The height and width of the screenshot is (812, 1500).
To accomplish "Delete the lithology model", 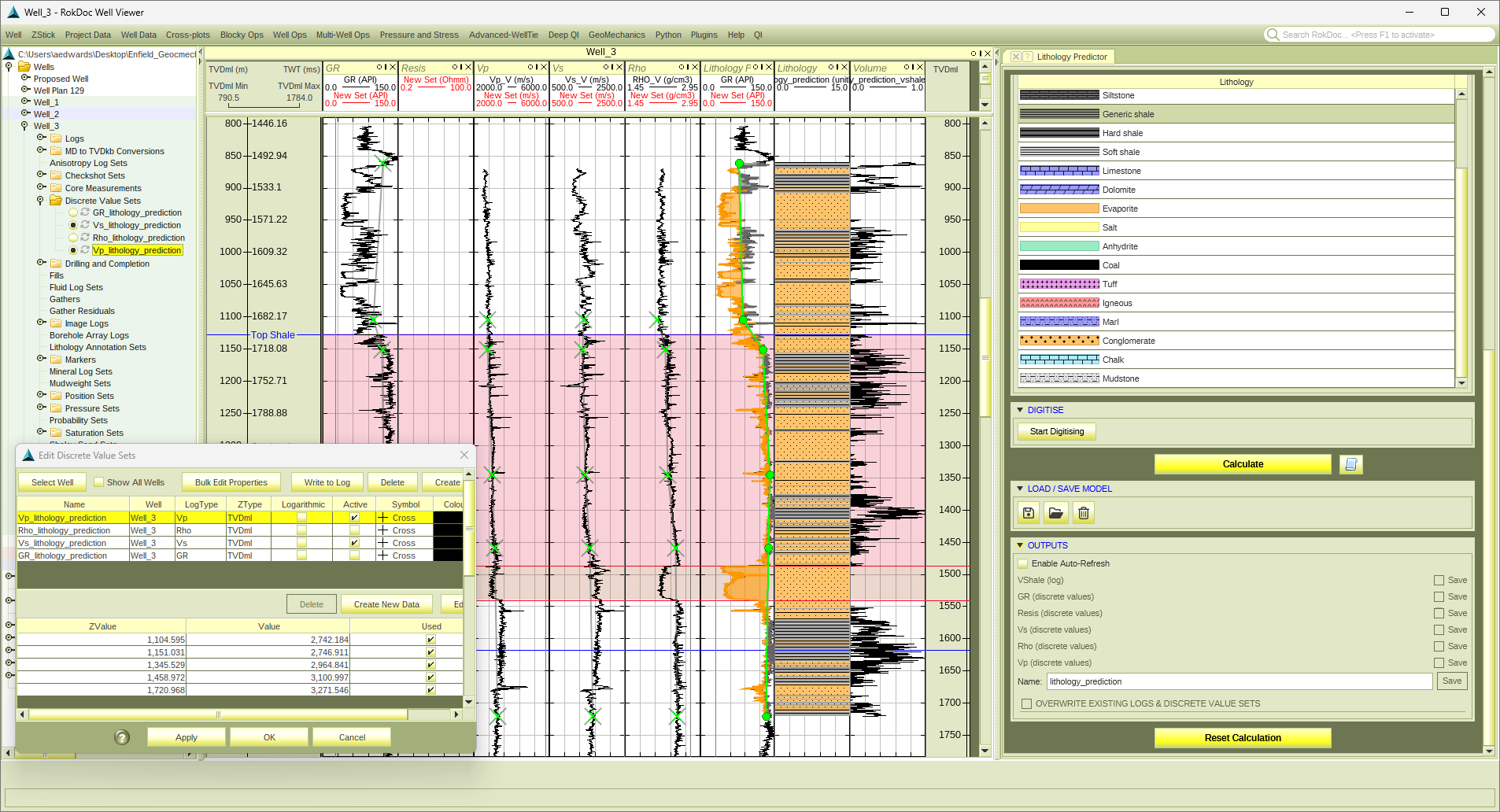I will tap(1083, 512).
